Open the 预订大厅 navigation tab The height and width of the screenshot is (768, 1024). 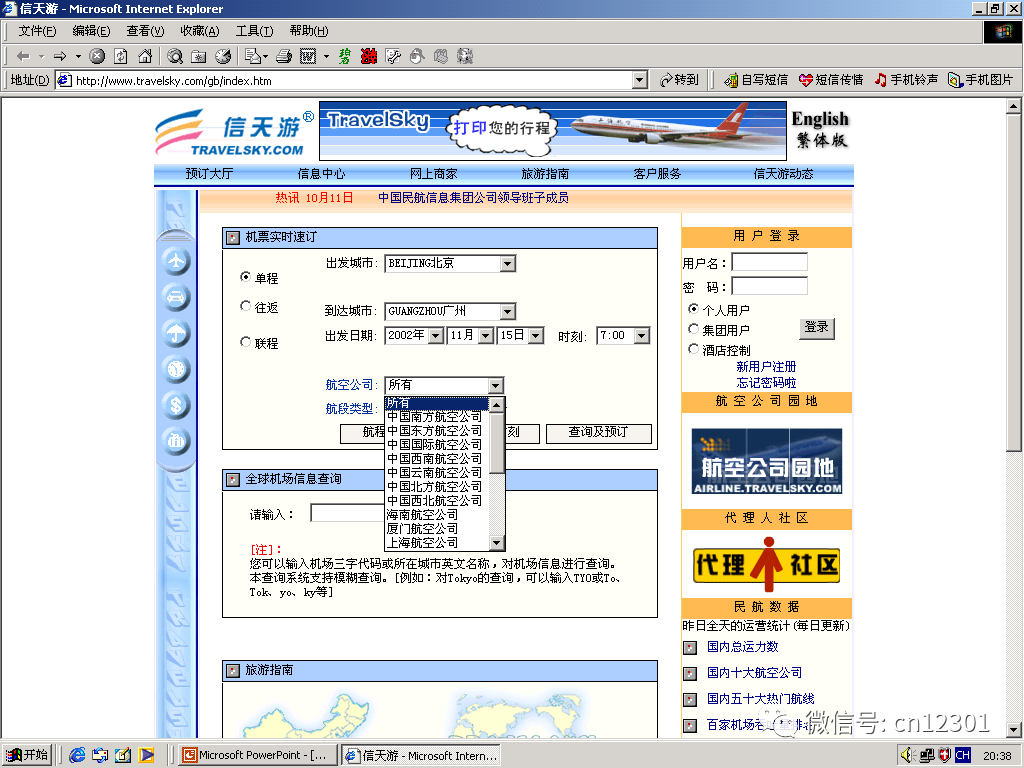(x=209, y=174)
